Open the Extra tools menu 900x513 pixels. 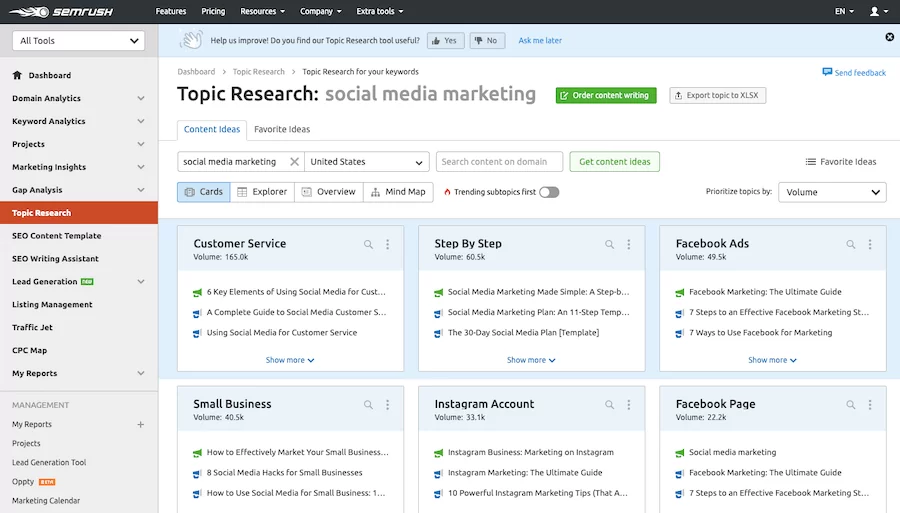click(x=379, y=11)
